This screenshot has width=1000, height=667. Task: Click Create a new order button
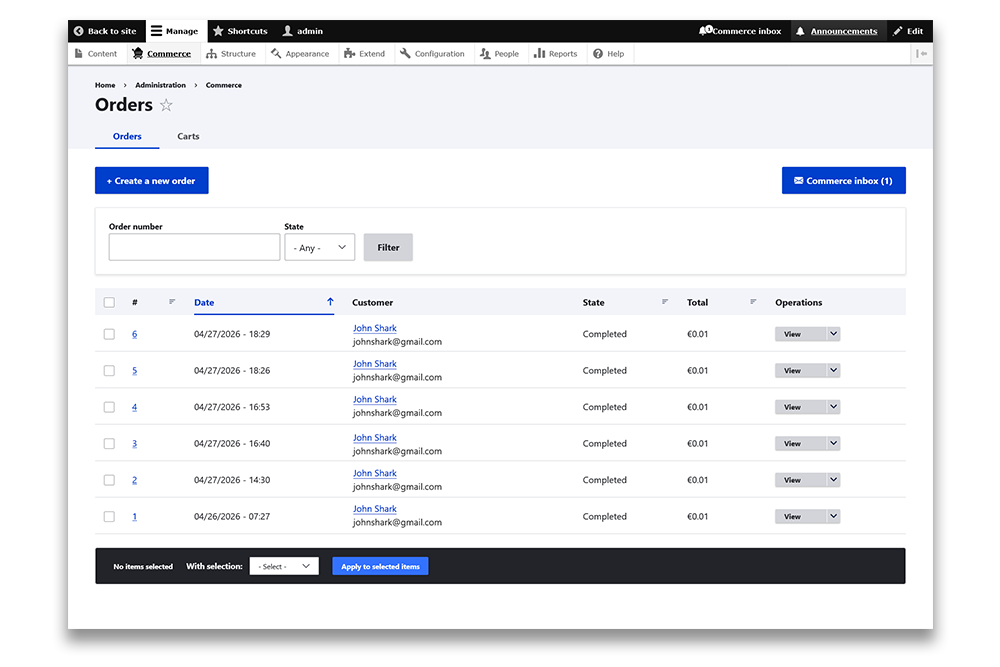[152, 180]
